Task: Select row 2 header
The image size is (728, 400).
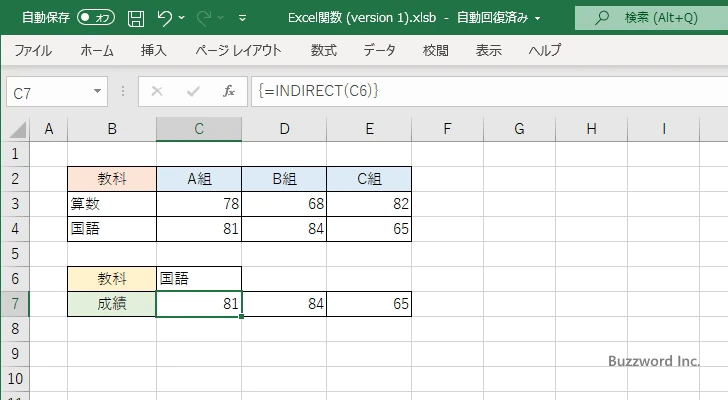Action: [15, 179]
